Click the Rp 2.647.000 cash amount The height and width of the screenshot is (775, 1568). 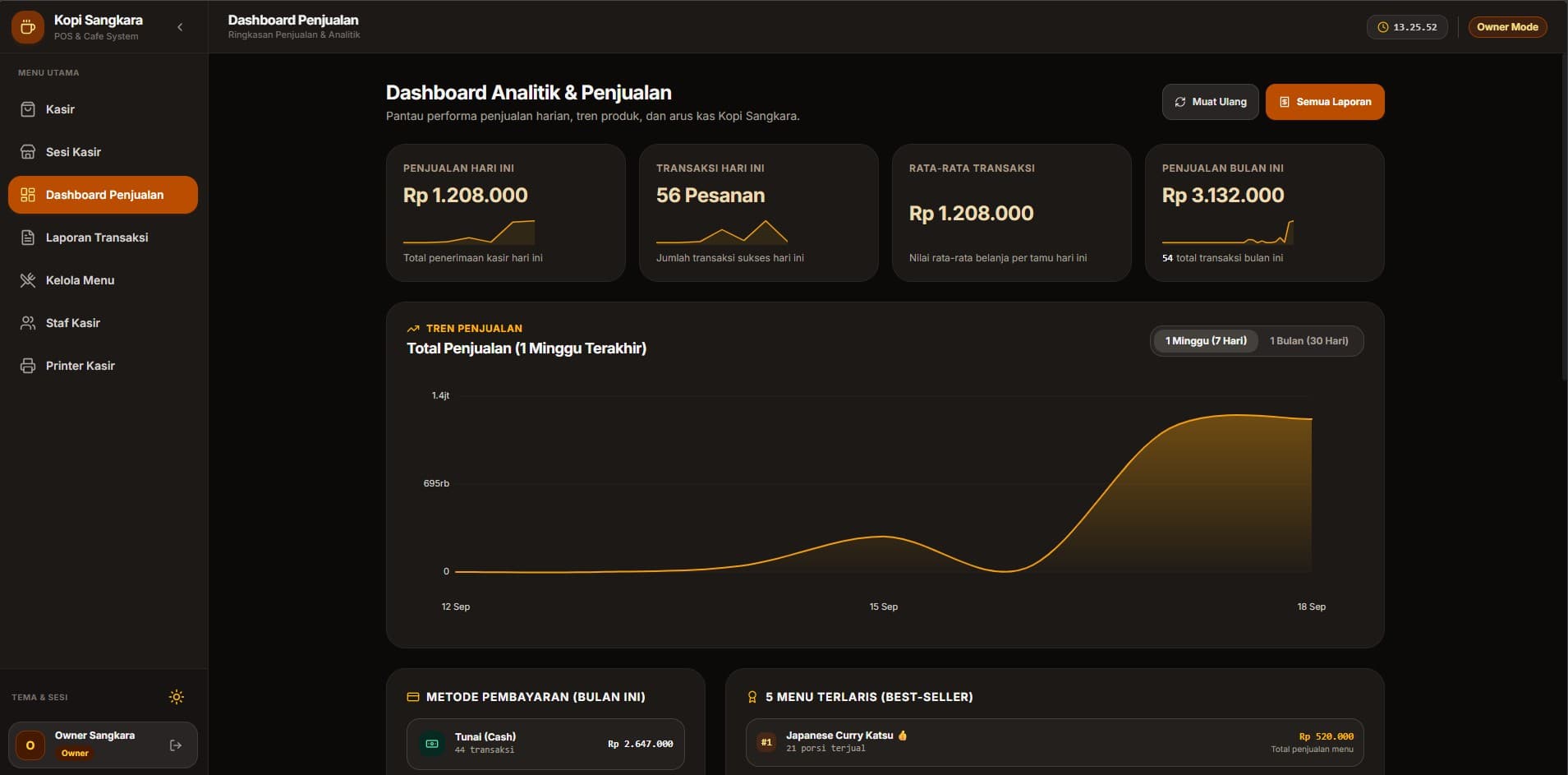click(x=641, y=744)
